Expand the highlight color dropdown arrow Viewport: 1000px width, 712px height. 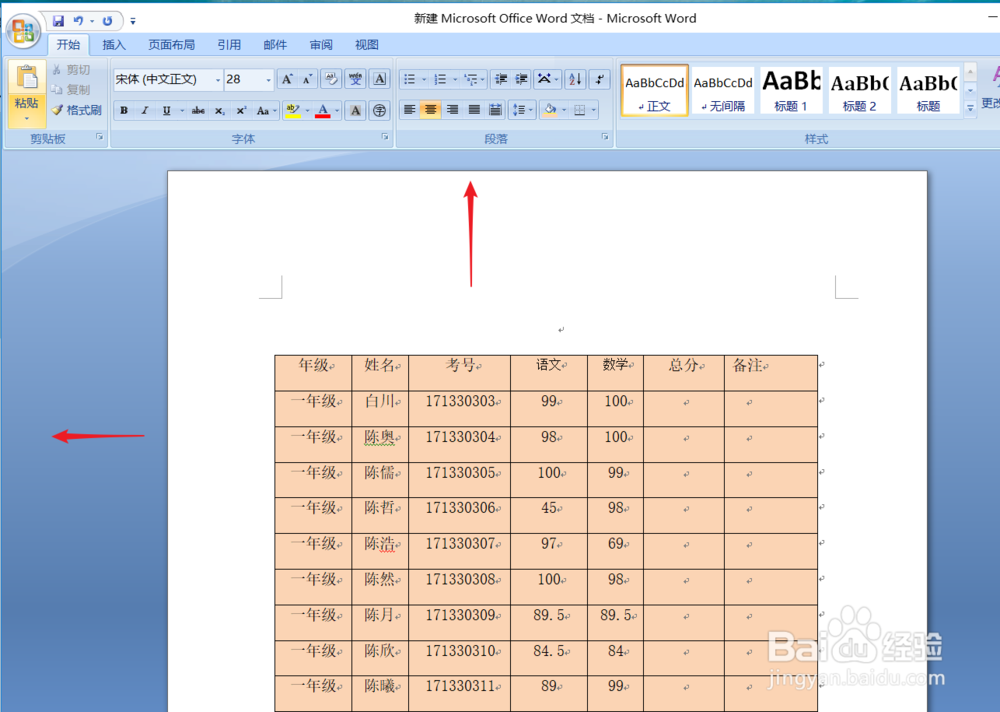[x=307, y=110]
